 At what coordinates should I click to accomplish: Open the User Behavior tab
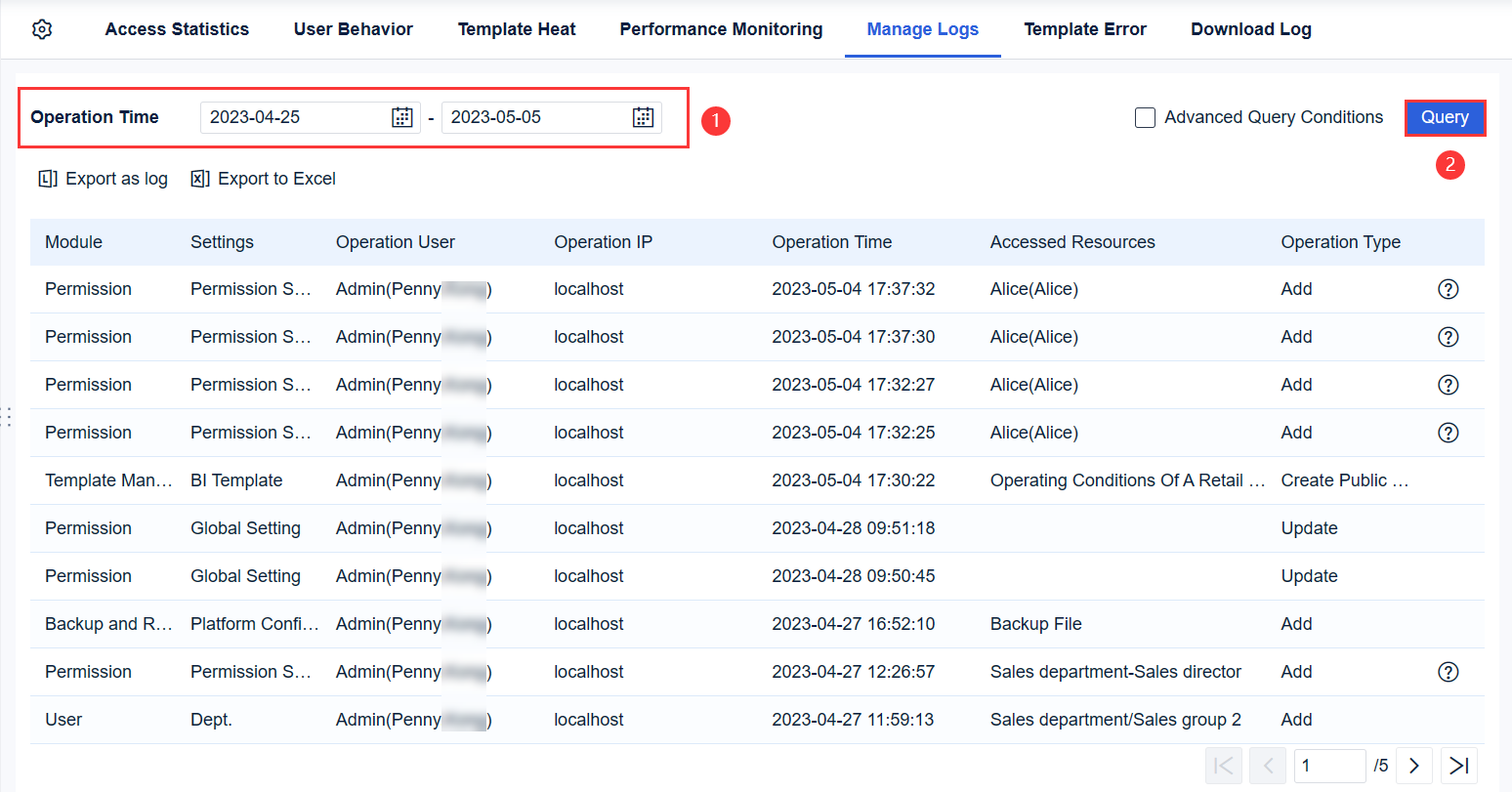click(x=353, y=29)
